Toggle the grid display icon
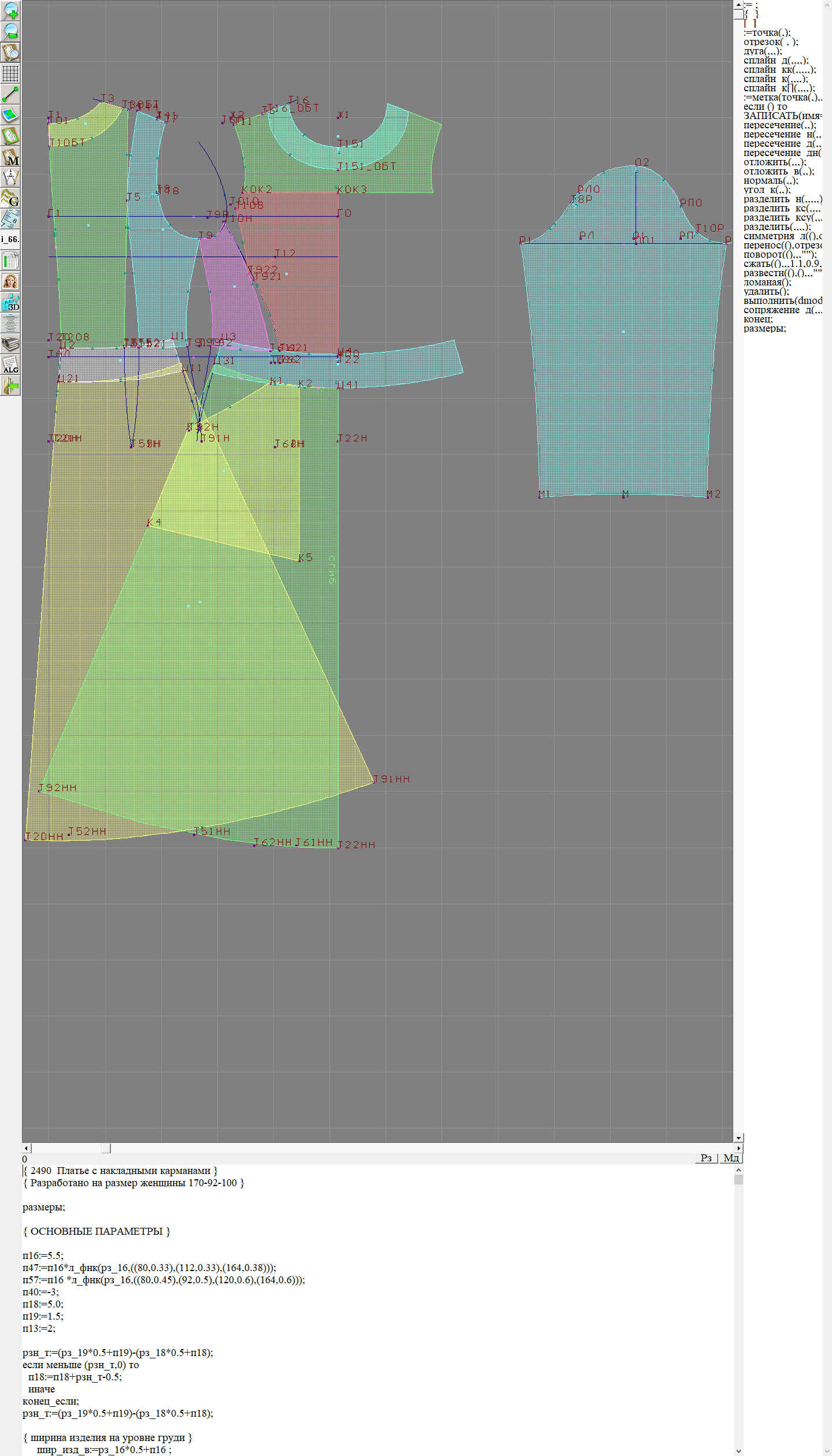Image resolution: width=832 pixels, height=1456 pixels. 10,73
